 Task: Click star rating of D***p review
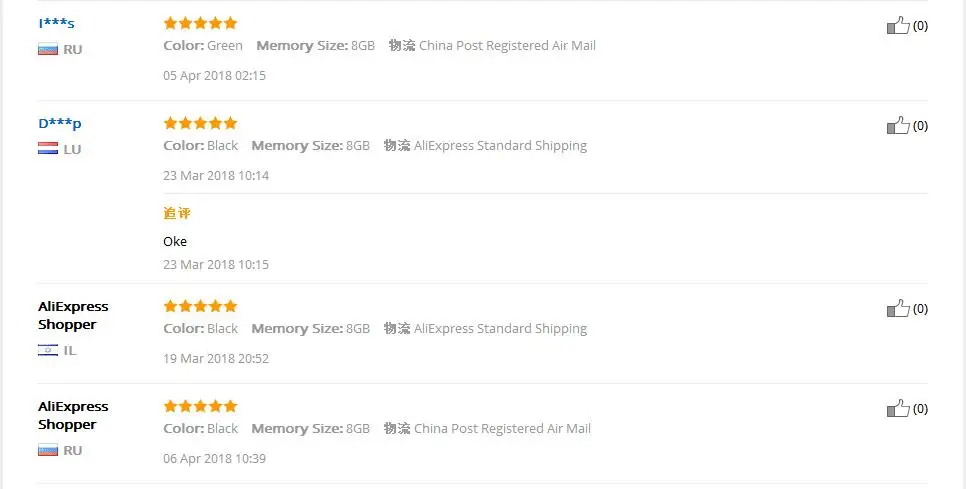pos(200,123)
